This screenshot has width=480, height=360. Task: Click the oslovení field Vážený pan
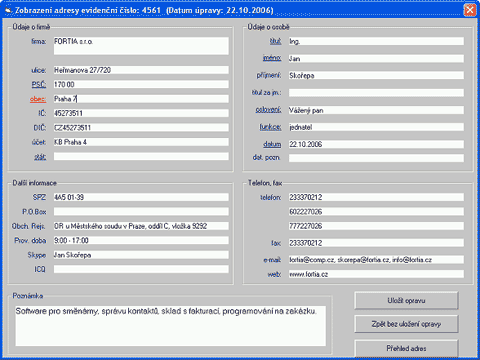coord(376,110)
